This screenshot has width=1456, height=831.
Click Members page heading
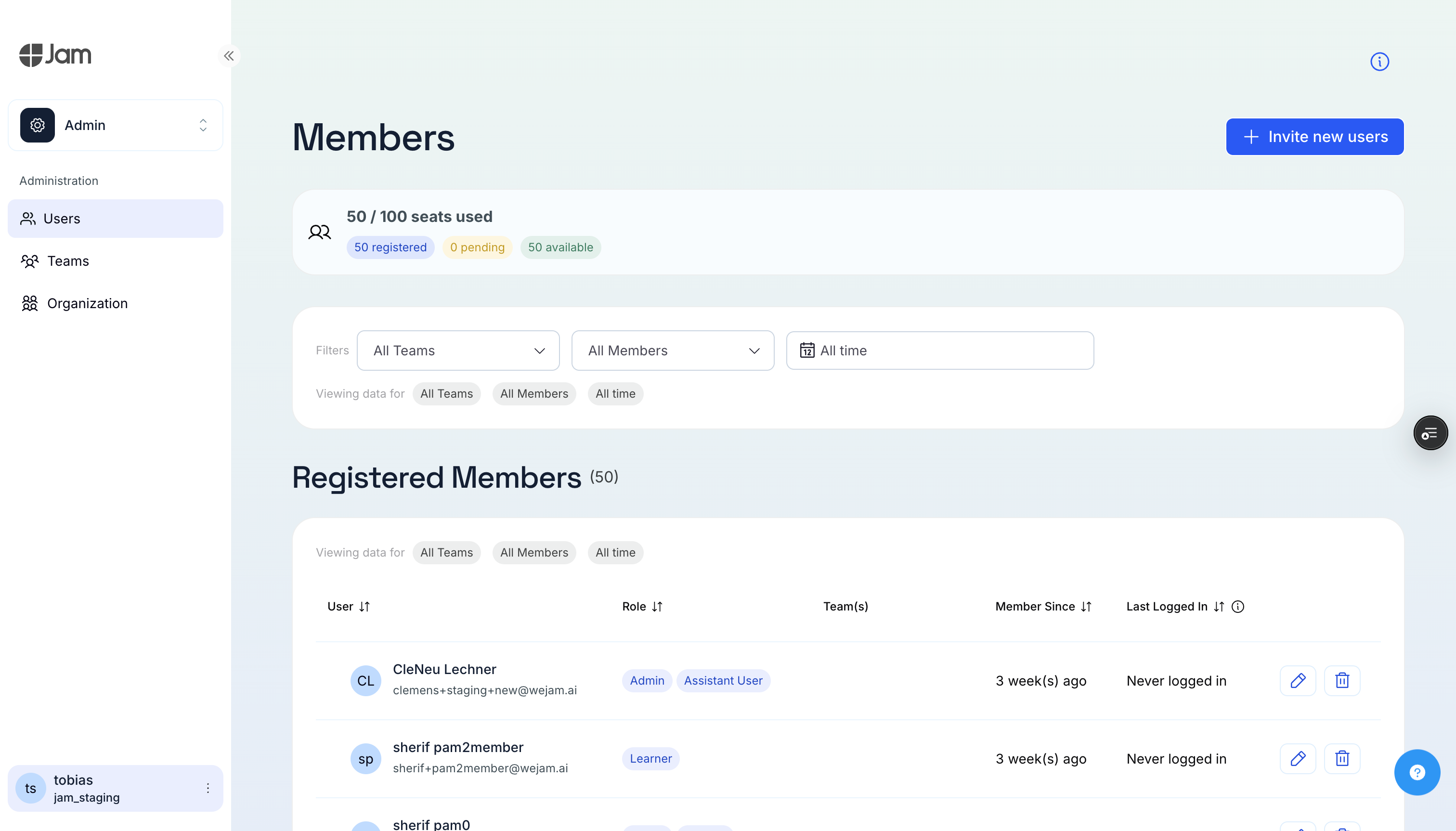(x=373, y=138)
